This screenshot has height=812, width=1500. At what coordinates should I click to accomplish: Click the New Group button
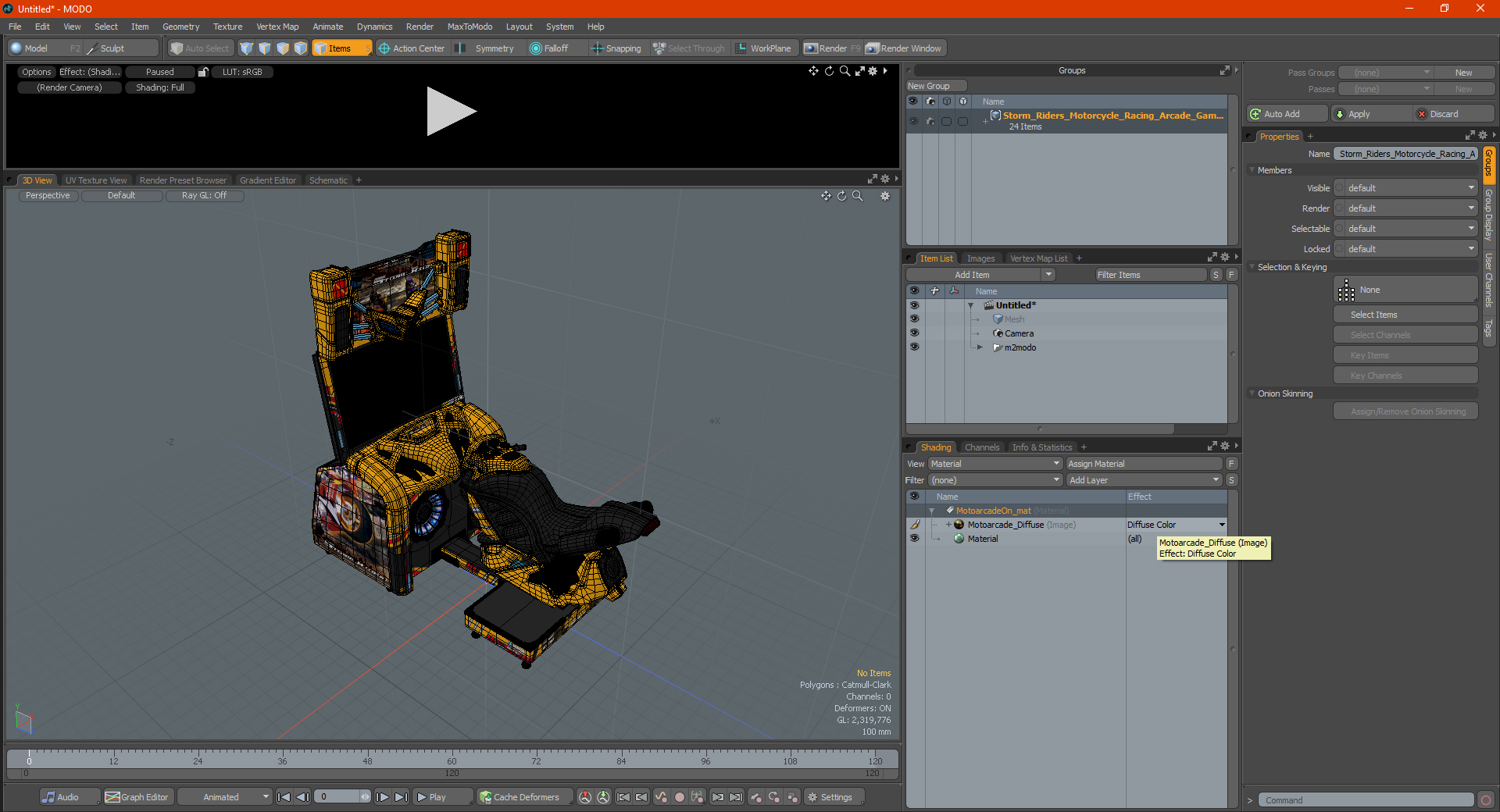coord(936,86)
